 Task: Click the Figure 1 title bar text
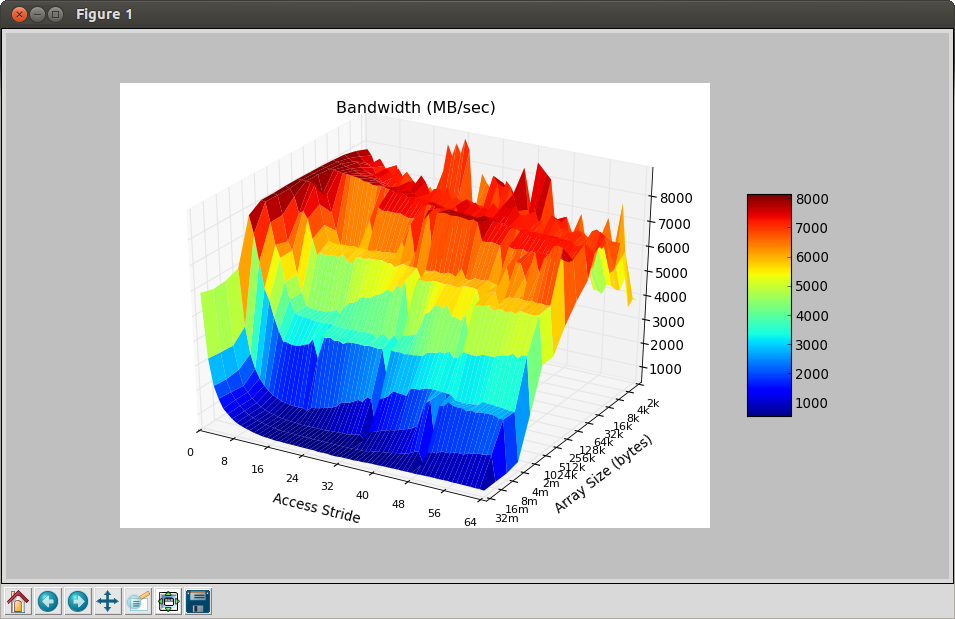(104, 14)
